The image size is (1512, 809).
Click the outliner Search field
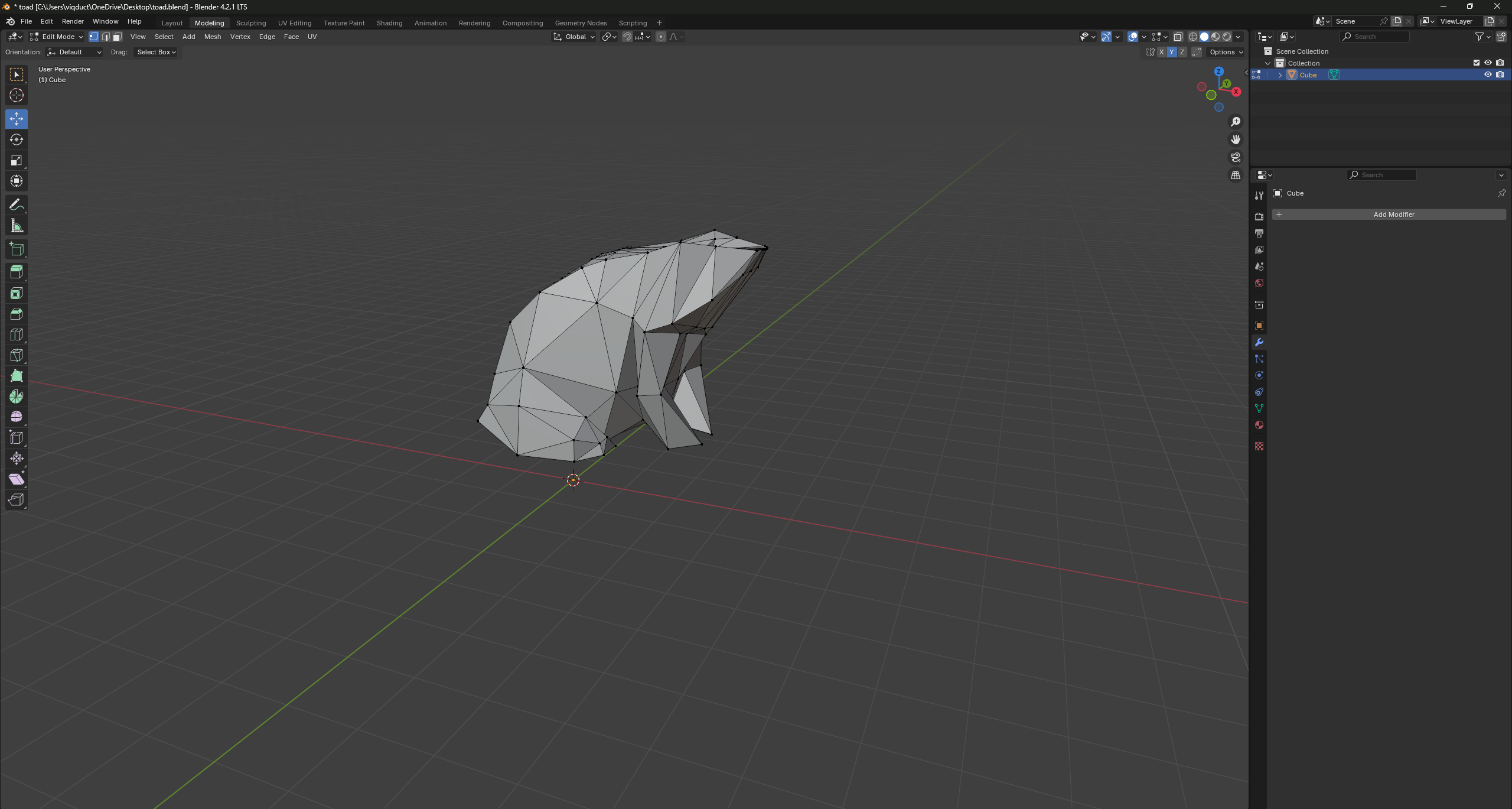(1374, 37)
